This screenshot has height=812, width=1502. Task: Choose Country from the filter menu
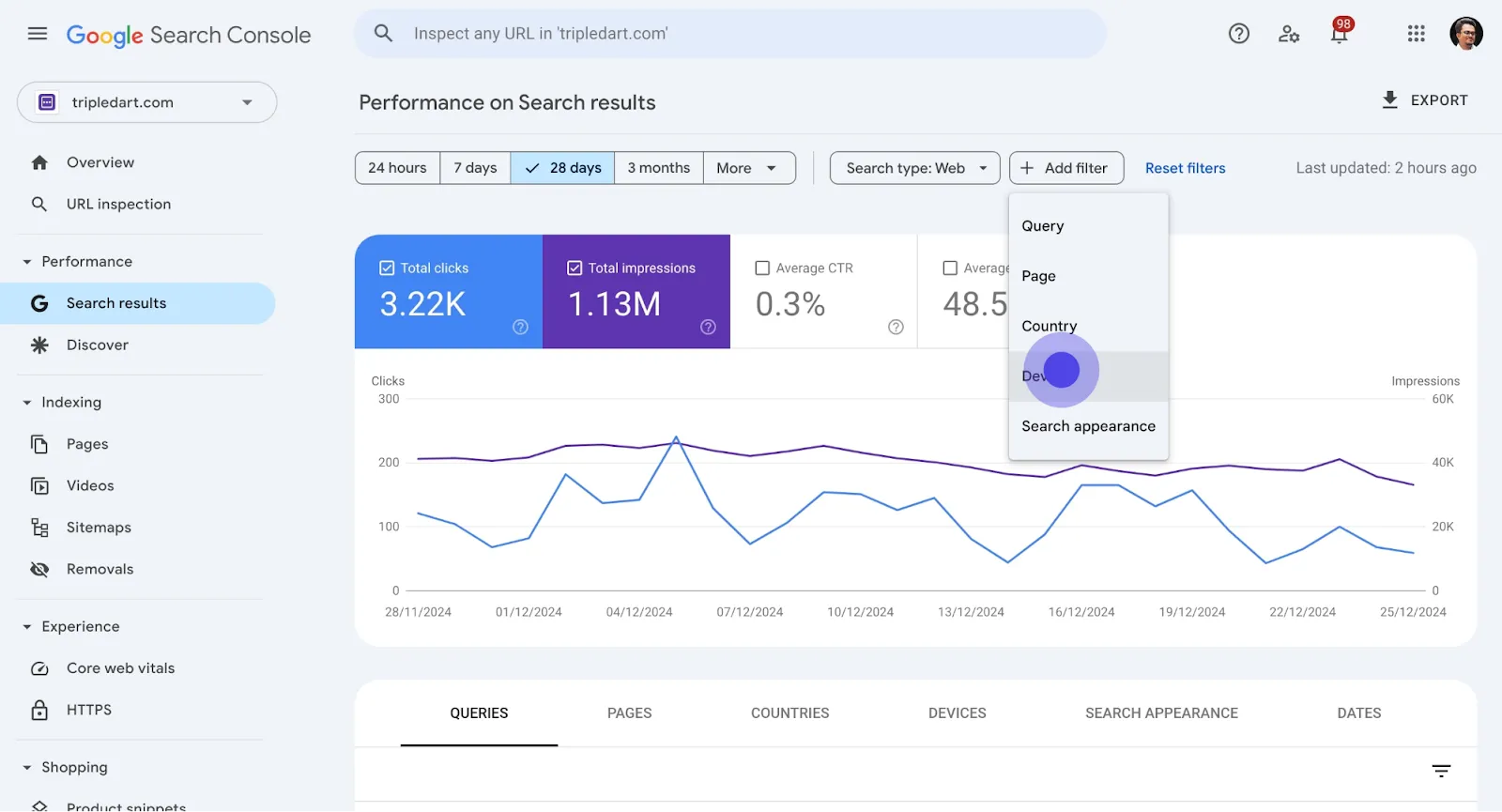[1088, 326]
